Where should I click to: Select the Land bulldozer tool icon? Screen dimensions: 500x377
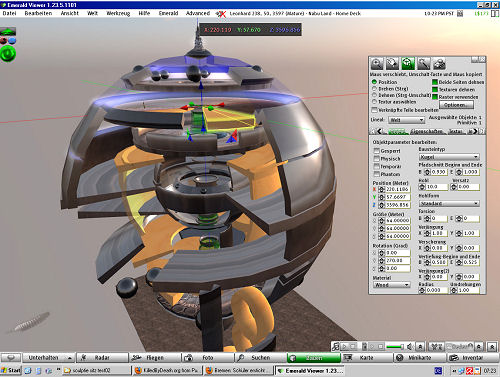[439, 63]
